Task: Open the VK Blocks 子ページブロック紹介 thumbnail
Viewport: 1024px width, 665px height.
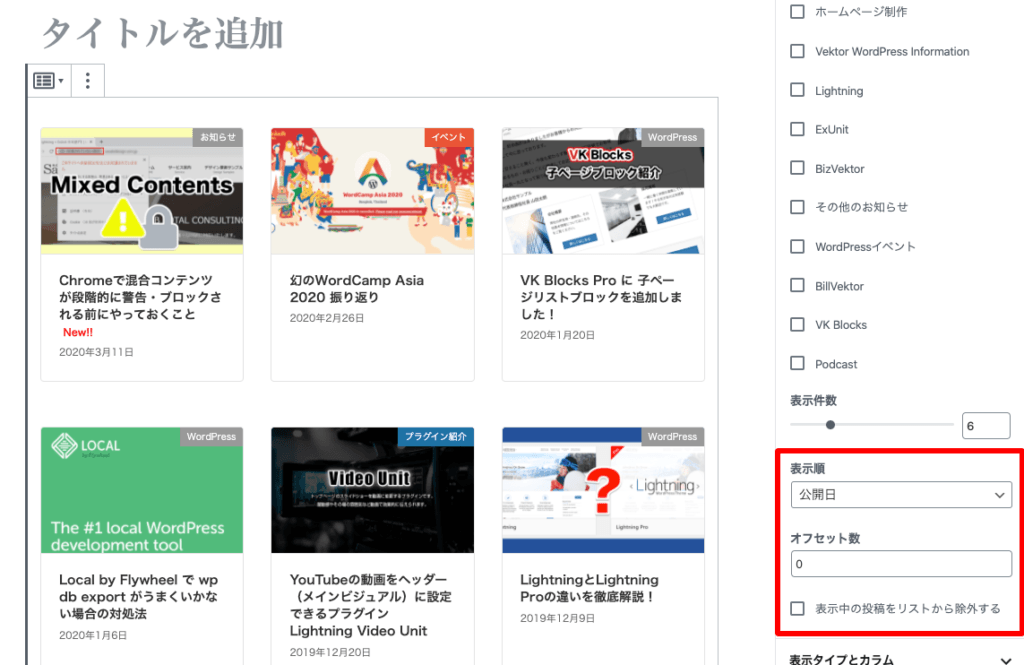Action: pyautogui.click(x=603, y=191)
